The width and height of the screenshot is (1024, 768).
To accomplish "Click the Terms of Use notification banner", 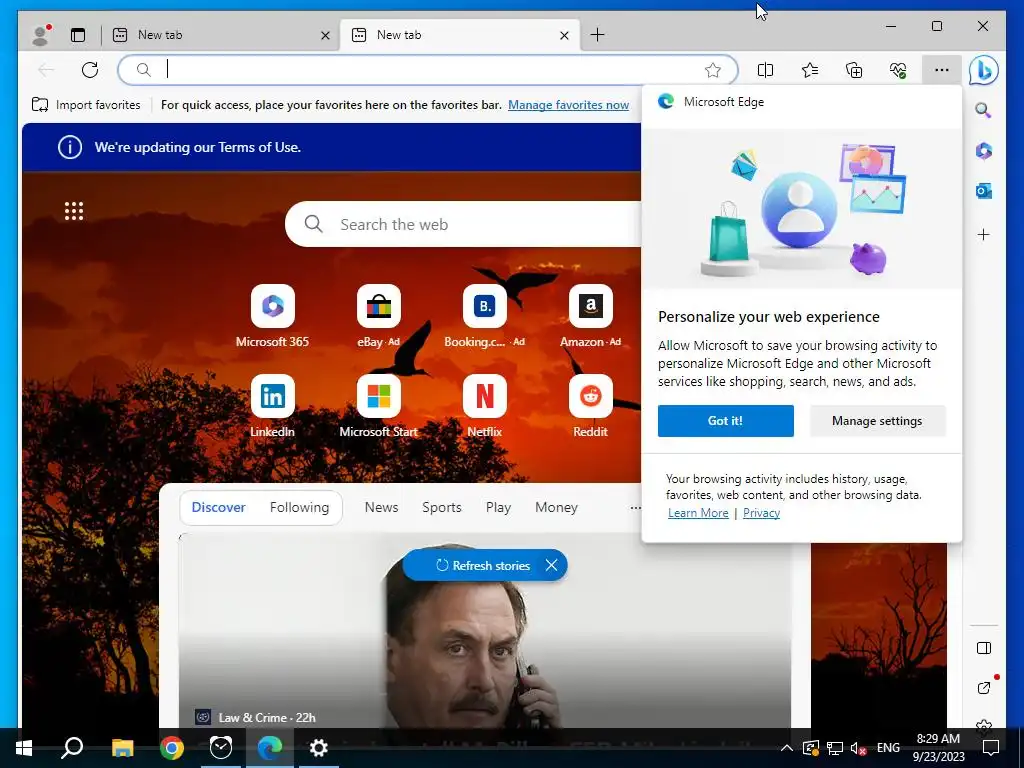I will tap(332, 148).
